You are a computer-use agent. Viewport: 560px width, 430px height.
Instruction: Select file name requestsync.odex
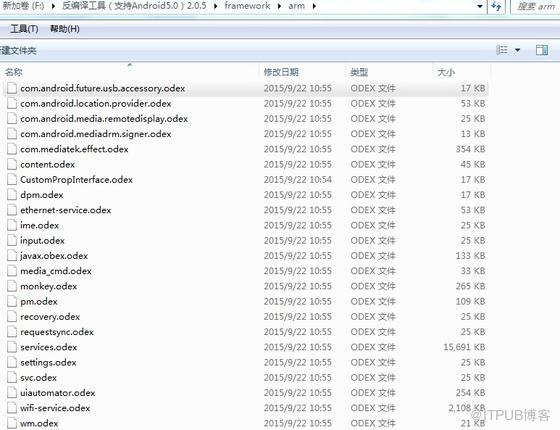pos(57,332)
